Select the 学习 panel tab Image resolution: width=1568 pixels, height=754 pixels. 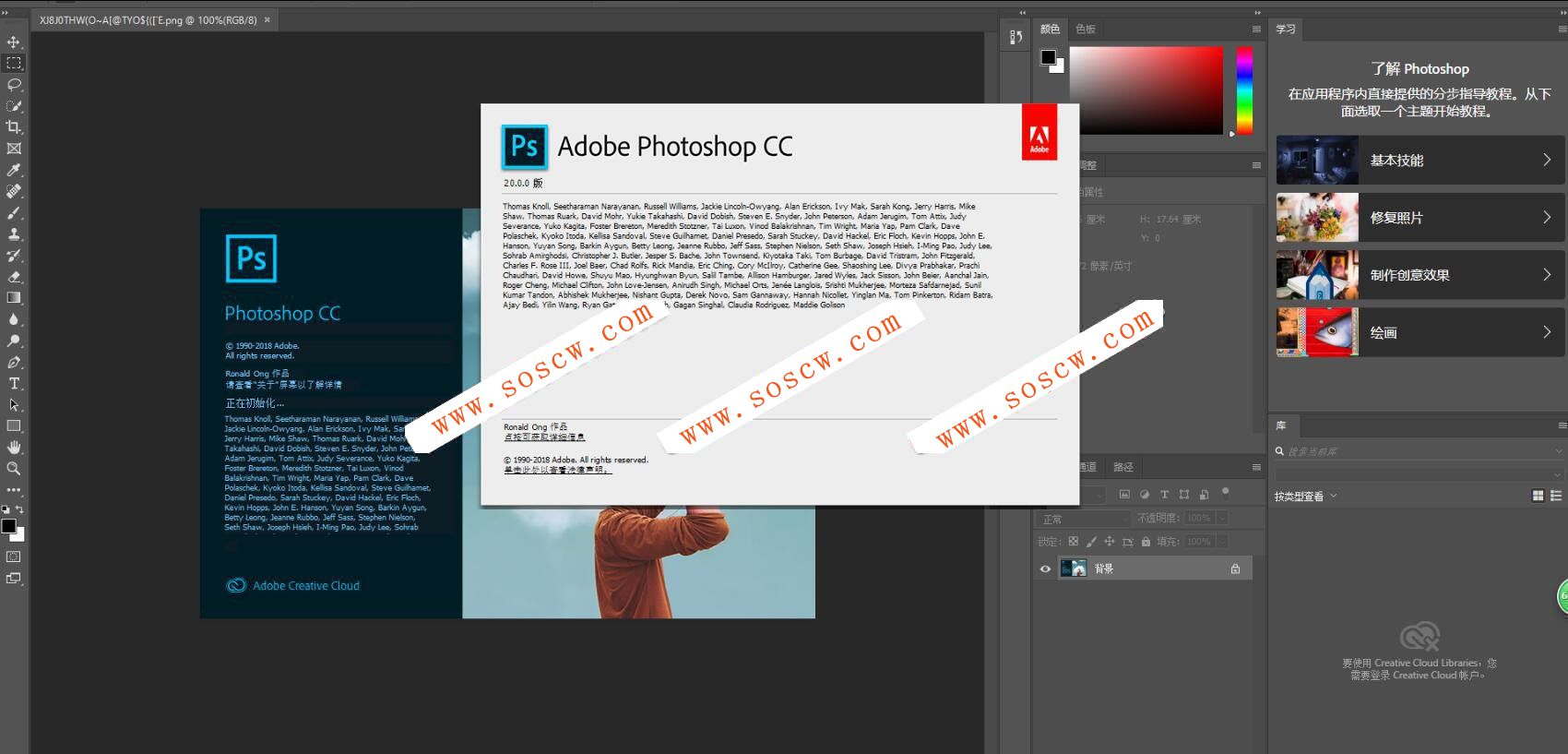(1286, 30)
